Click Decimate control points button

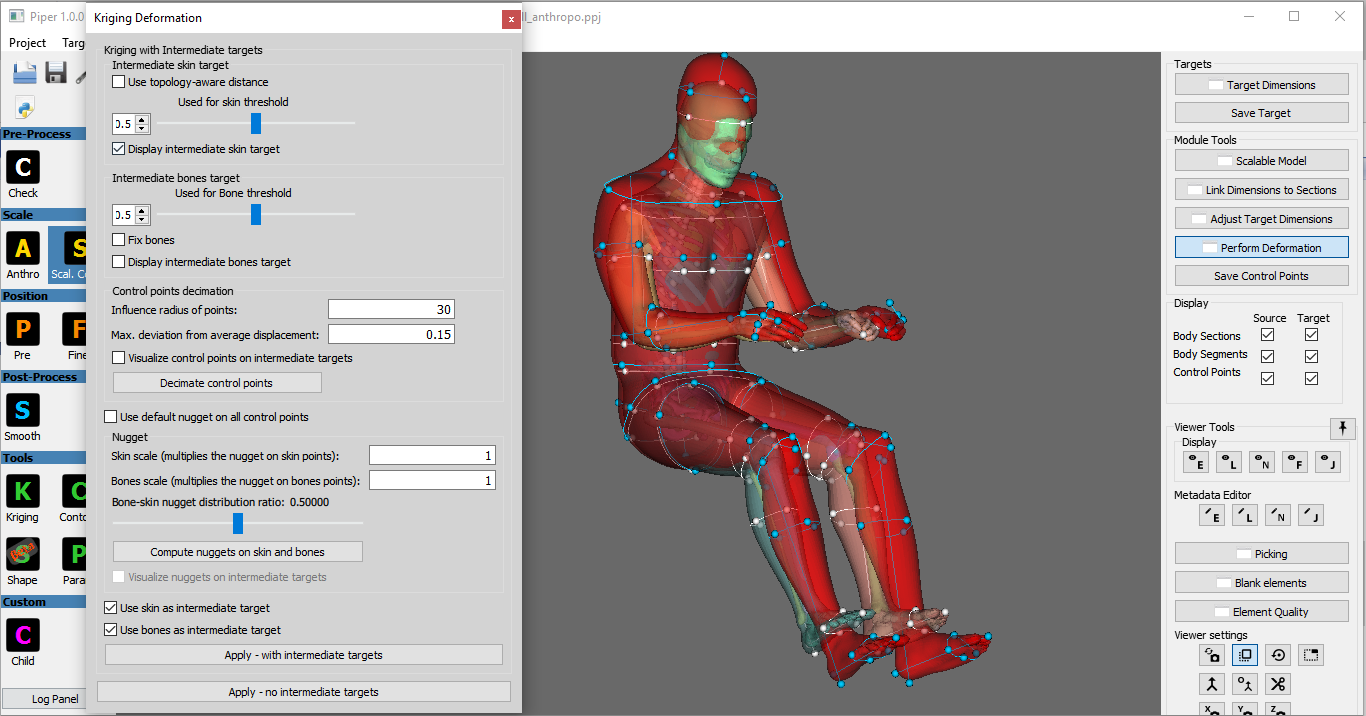[217, 383]
